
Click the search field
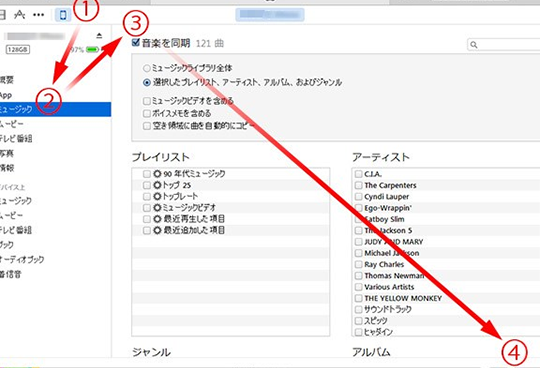(503, 45)
